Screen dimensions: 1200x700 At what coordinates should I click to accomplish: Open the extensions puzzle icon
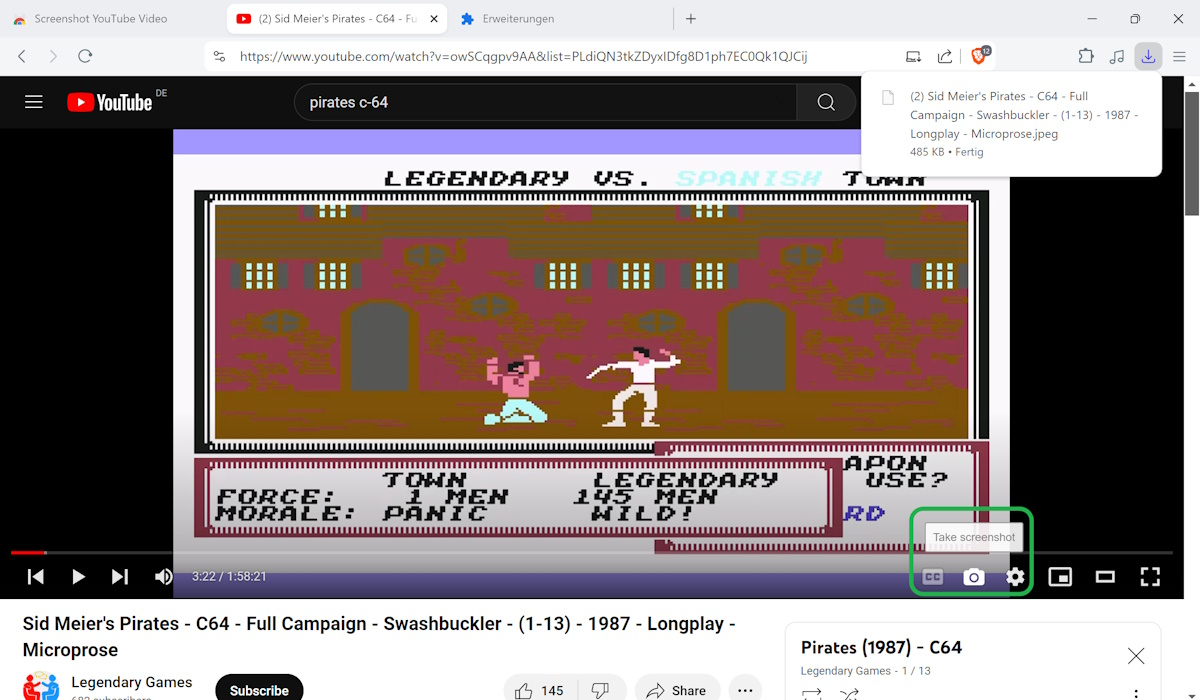[1086, 56]
